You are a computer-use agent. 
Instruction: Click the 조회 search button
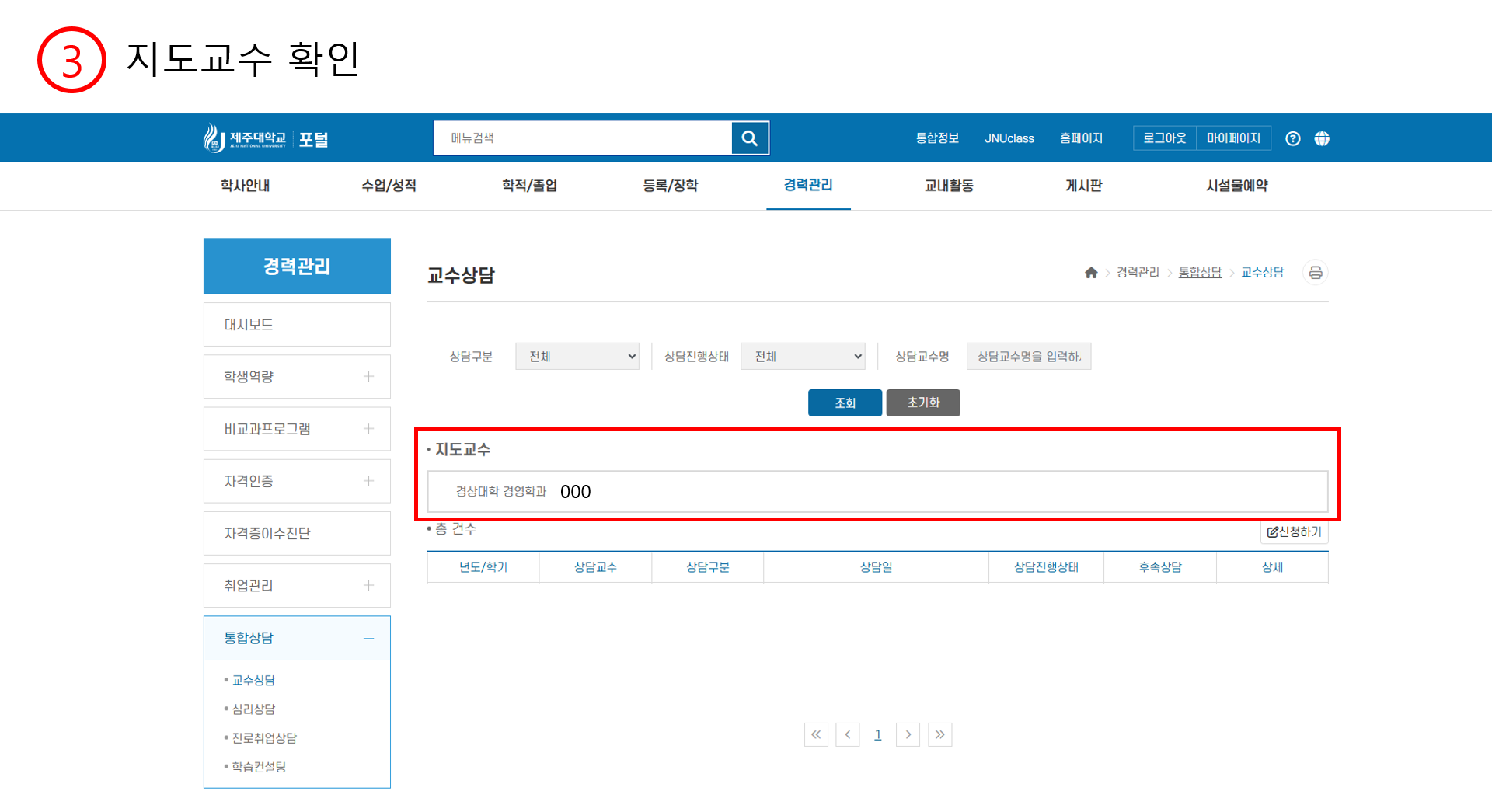coord(845,403)
